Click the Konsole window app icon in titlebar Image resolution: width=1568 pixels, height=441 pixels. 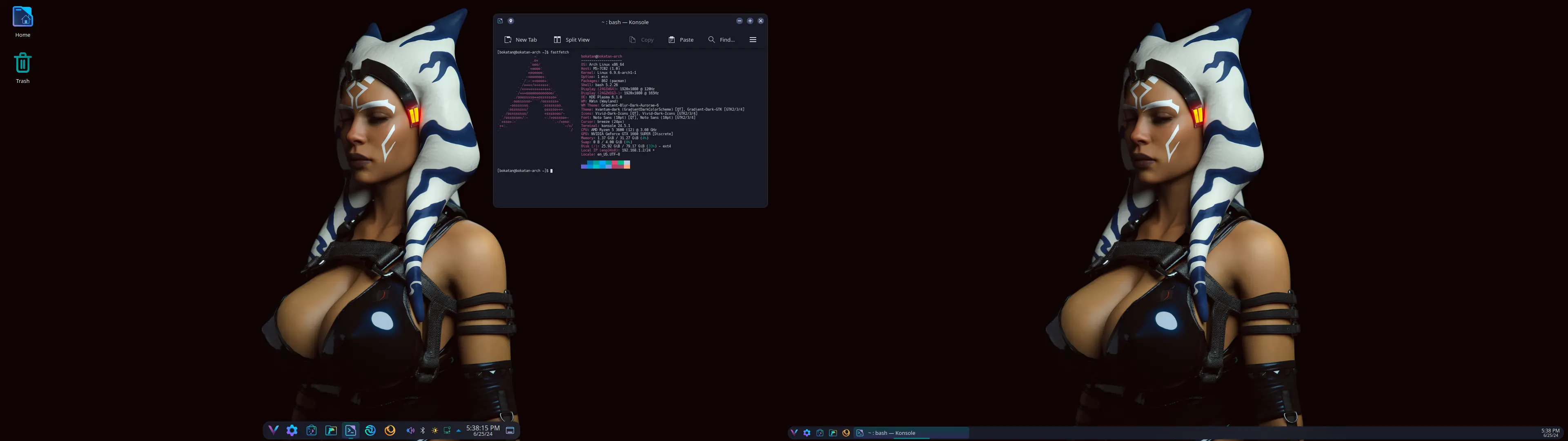(500, 21)
